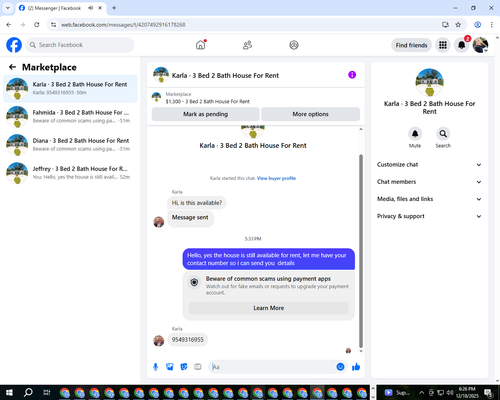This screenshot has width=500, height=400.
Task: Click the taskbar clock showing date
Action: point(467,392)
